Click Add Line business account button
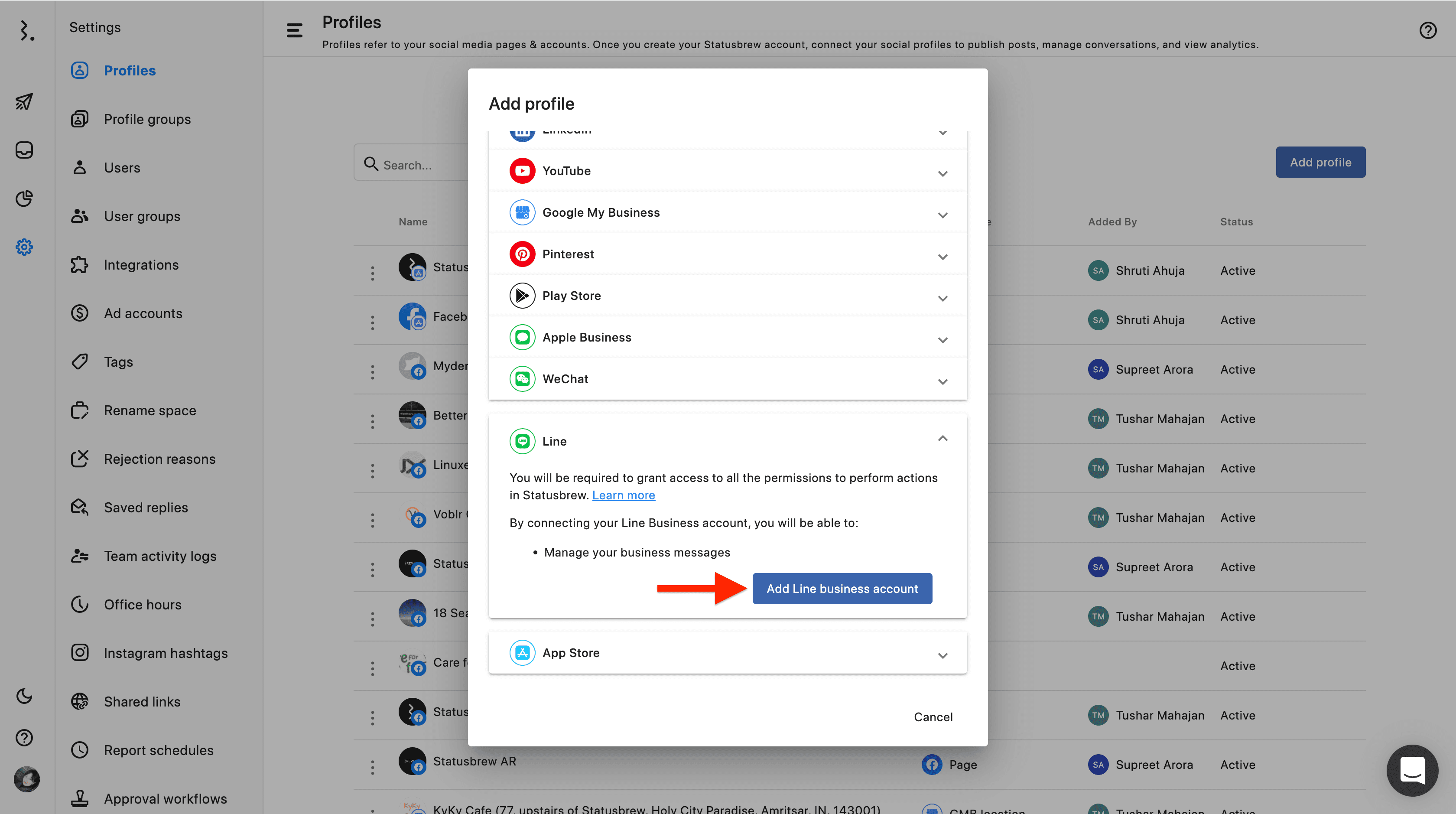This screenshot has height=814, width=1456. pyautogui.click(x=842, y=589)
